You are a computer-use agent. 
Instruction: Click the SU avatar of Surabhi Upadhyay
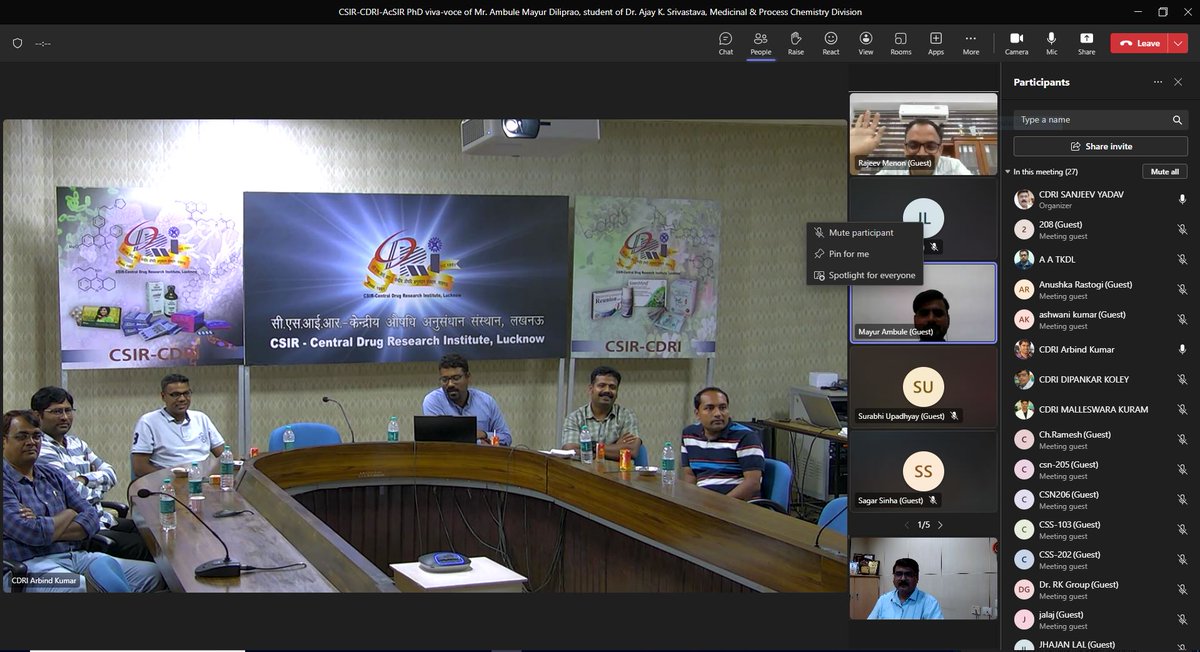tap(923, 386)
